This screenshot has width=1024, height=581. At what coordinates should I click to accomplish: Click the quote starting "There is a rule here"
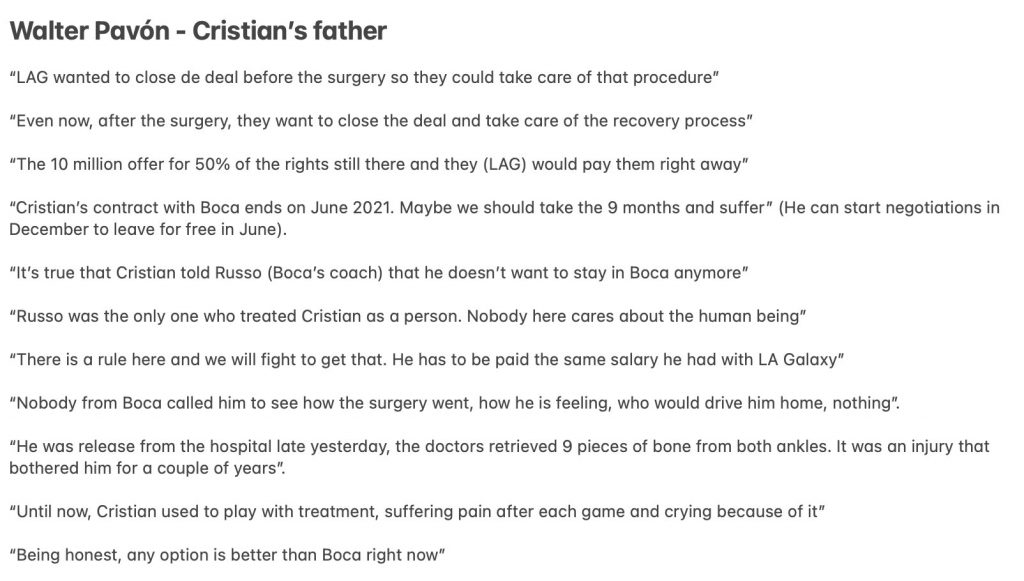pyautogui.click(x=426, y=360)
